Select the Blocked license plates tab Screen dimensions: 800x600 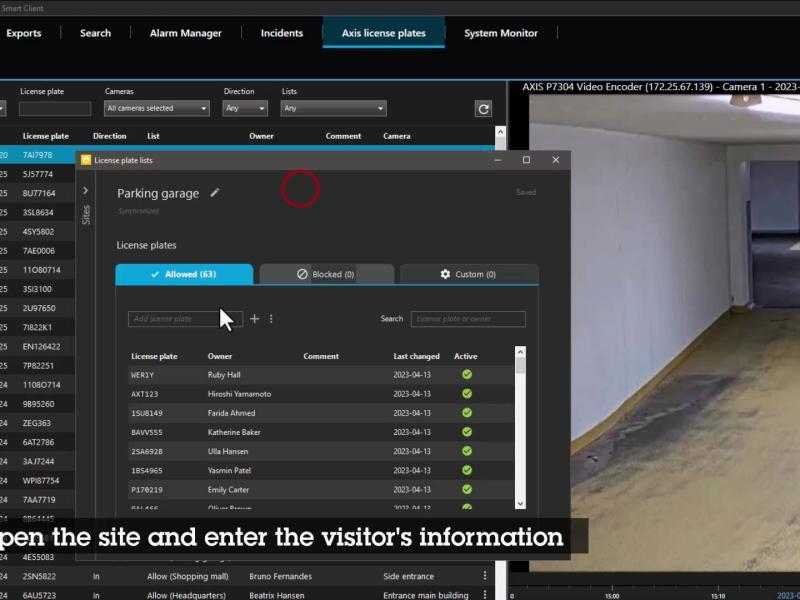(325, 274)
